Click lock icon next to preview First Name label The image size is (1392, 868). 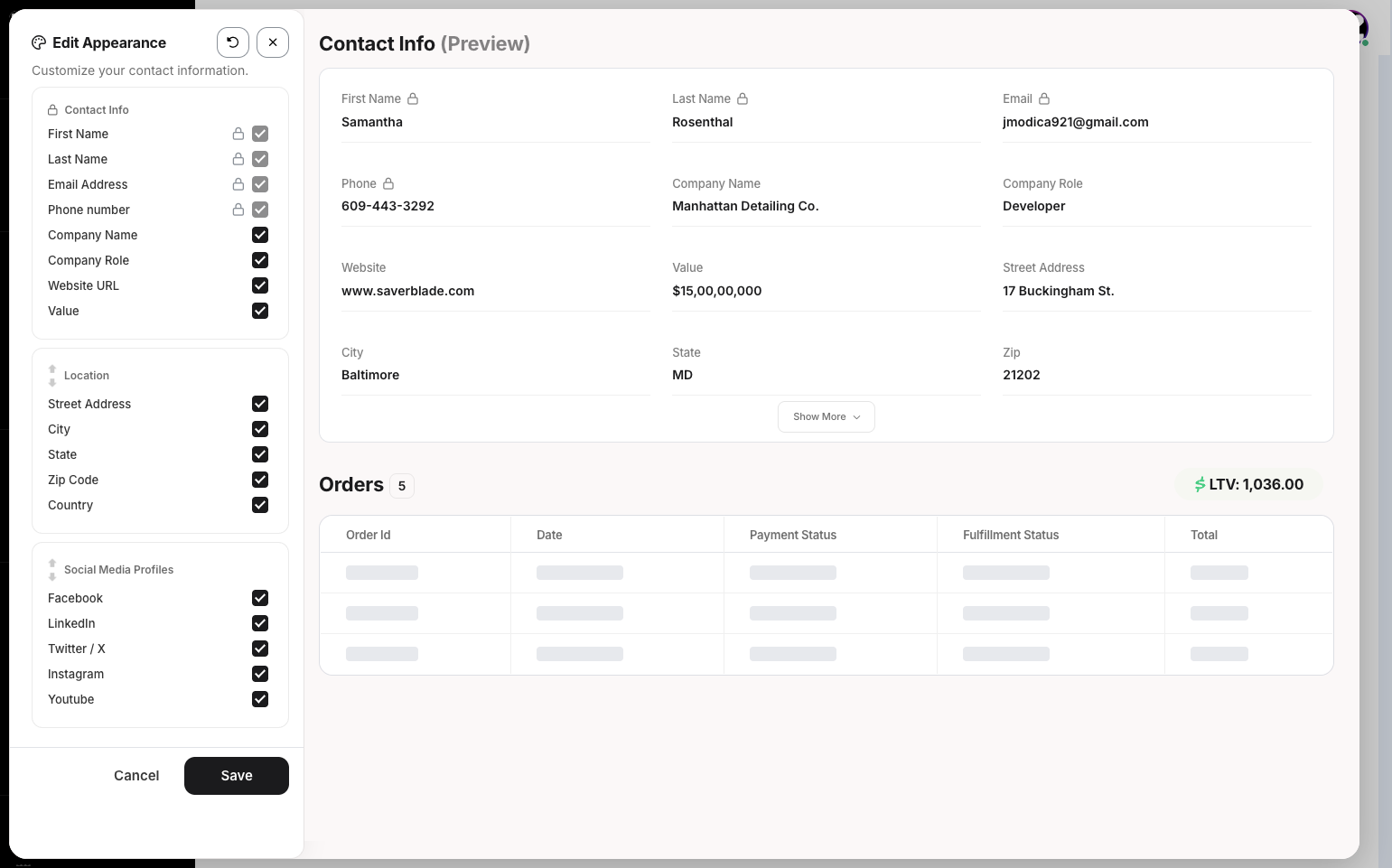[413, 98]
